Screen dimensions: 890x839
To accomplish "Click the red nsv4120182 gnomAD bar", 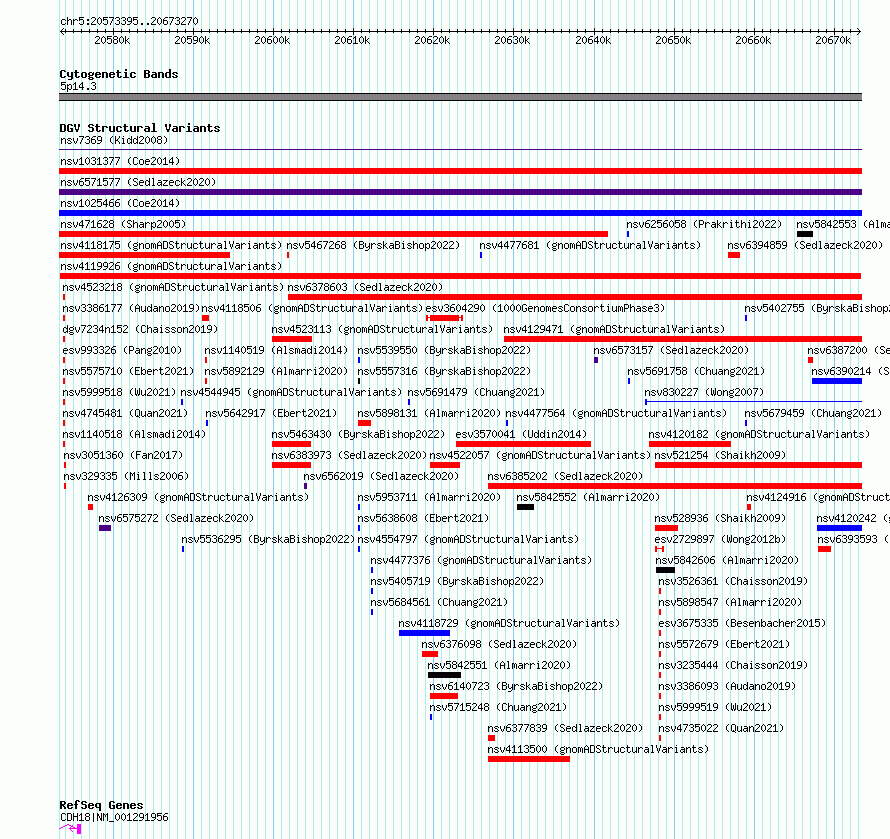I will (x=690, y=444).
